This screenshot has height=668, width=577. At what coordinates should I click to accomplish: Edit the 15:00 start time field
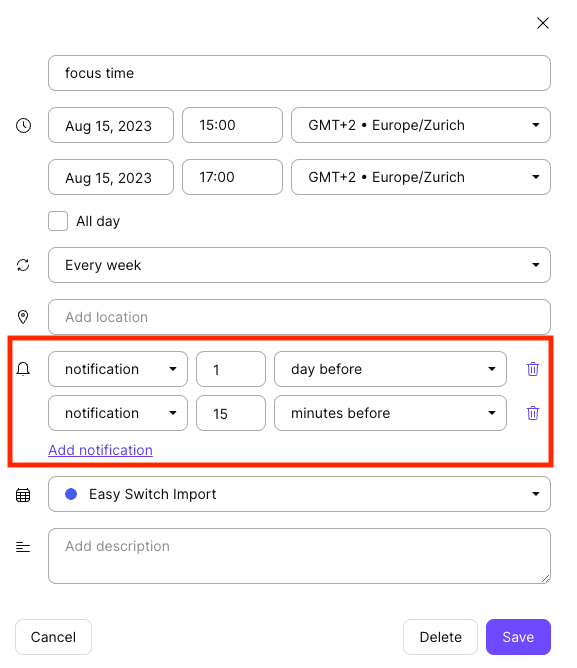(232, 125)
